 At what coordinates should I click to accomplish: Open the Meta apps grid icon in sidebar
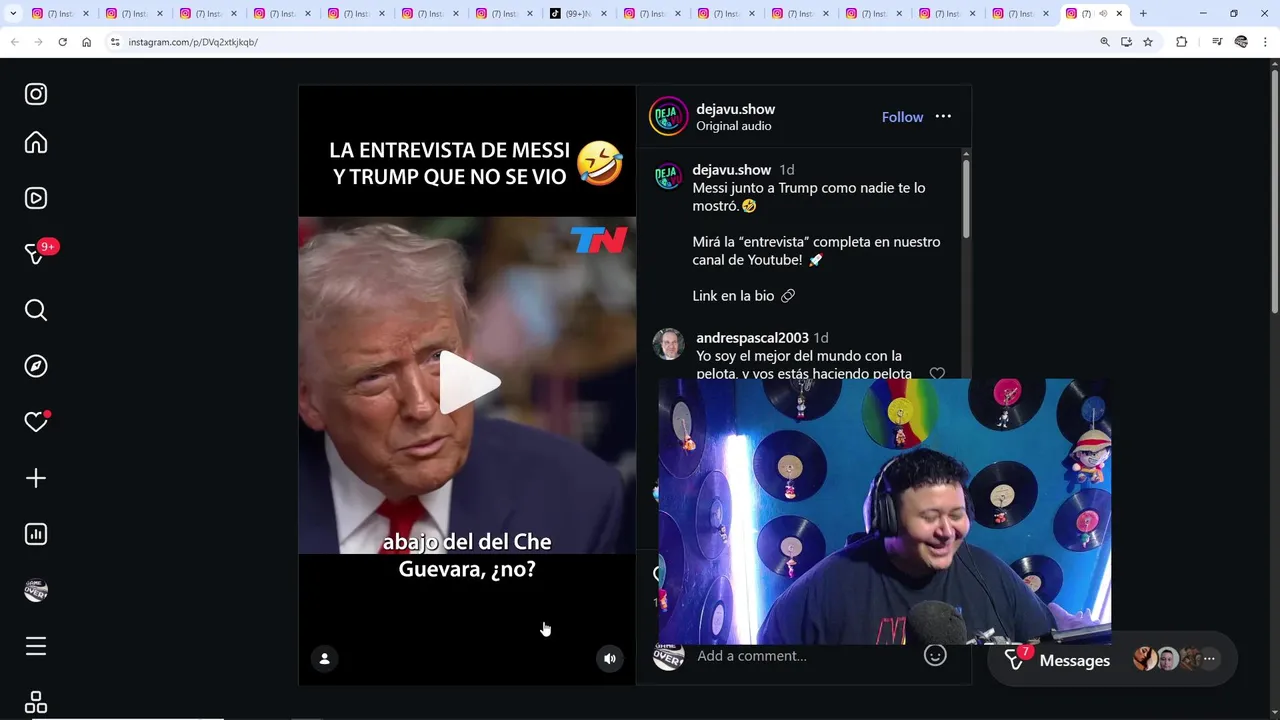pyautogui.click(x=36, y=702)
